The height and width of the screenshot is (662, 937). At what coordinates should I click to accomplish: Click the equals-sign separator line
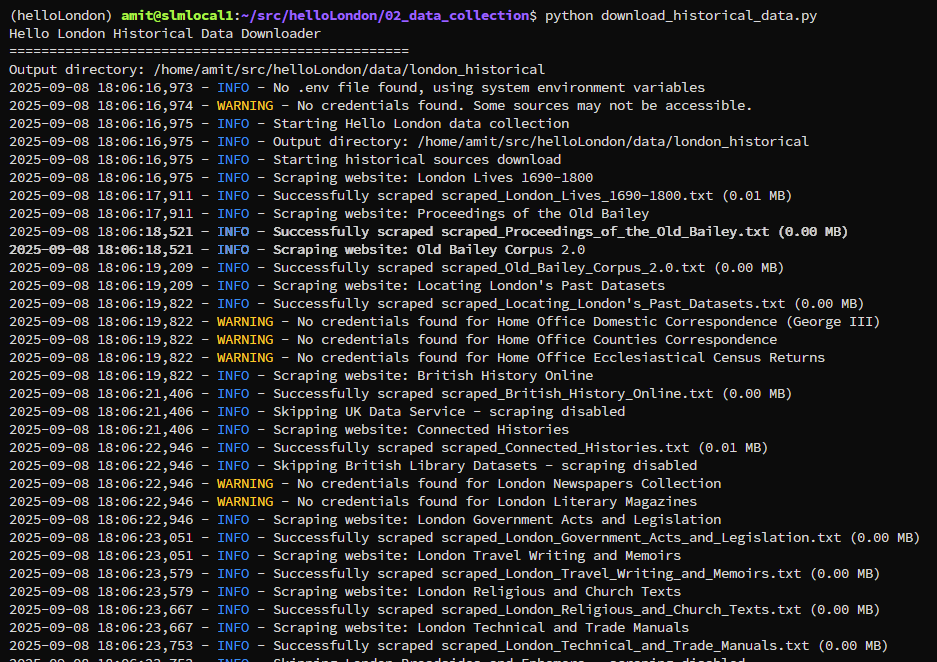tap(208, 52)
